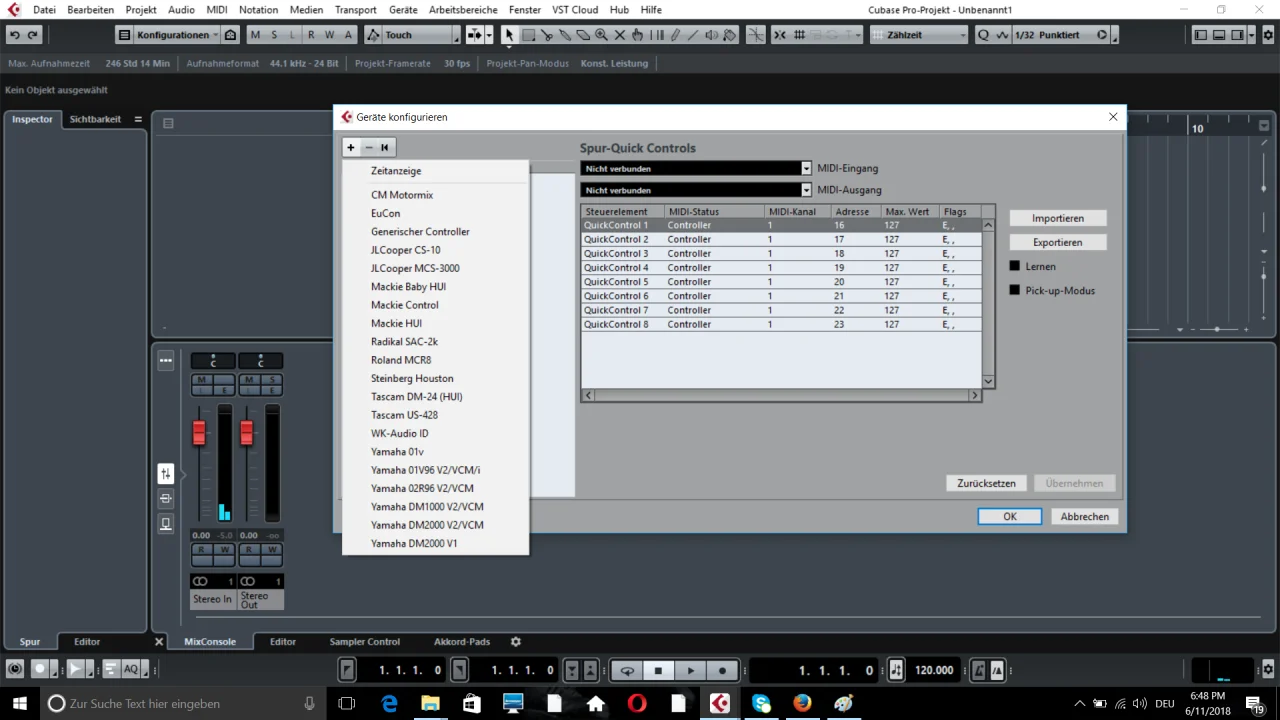Switch to the Sampler Control tab

point(365,641)
